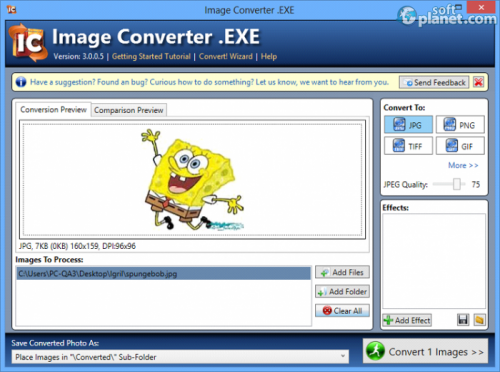The image size is (500, 372).
Task: Save effects using the floppy disk icon
Action: point(463,320)
